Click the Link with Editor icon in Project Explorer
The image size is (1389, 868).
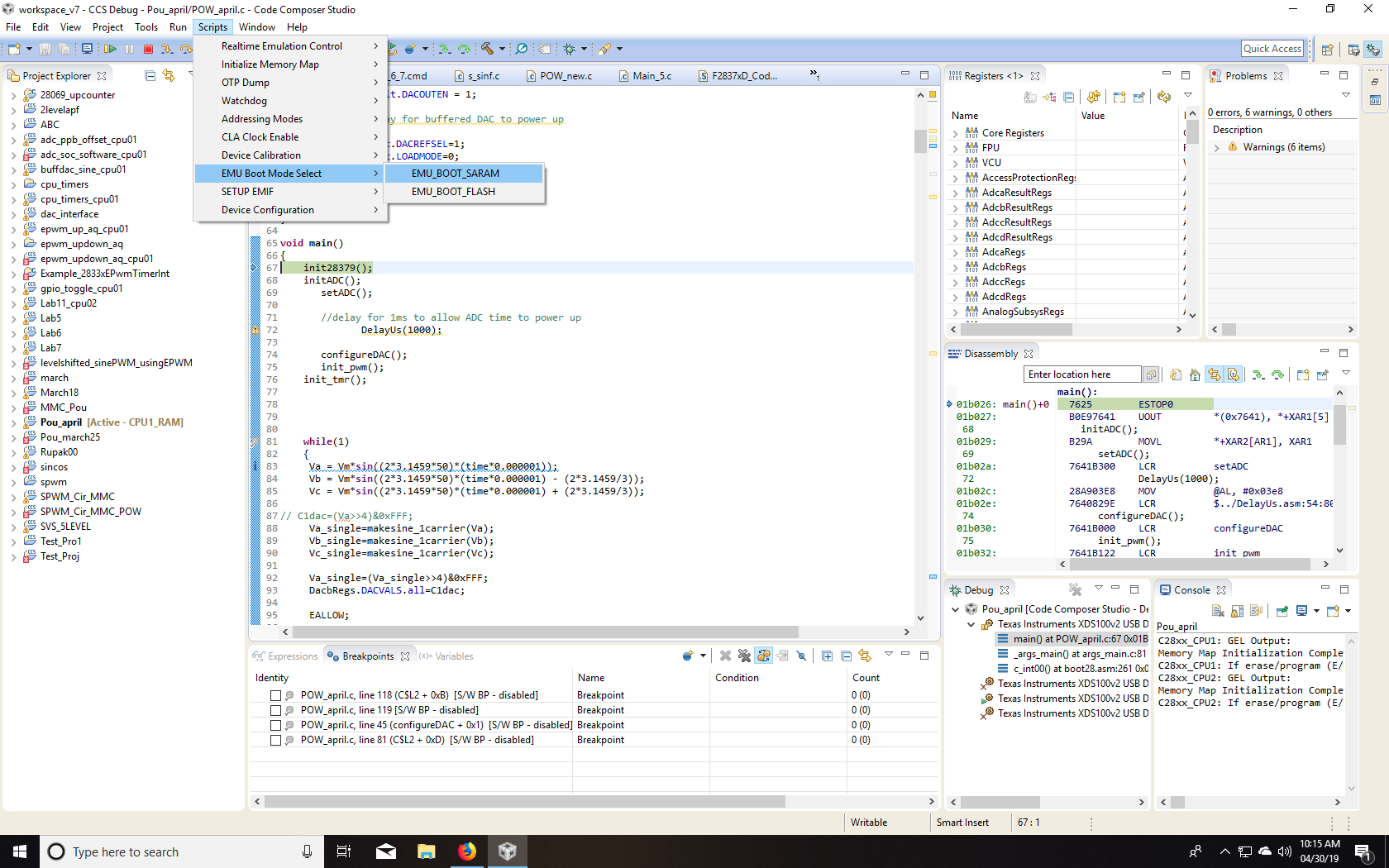(169, 75)
